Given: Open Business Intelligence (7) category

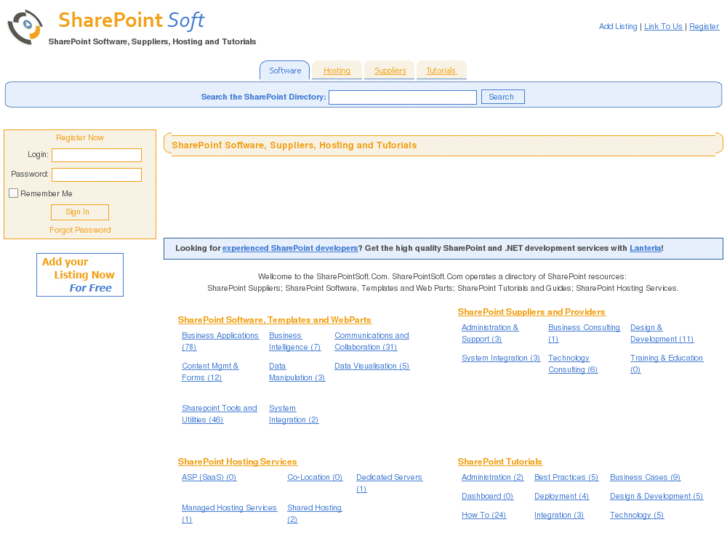Looking at the screenshot, I should click(x=294, y=341).
